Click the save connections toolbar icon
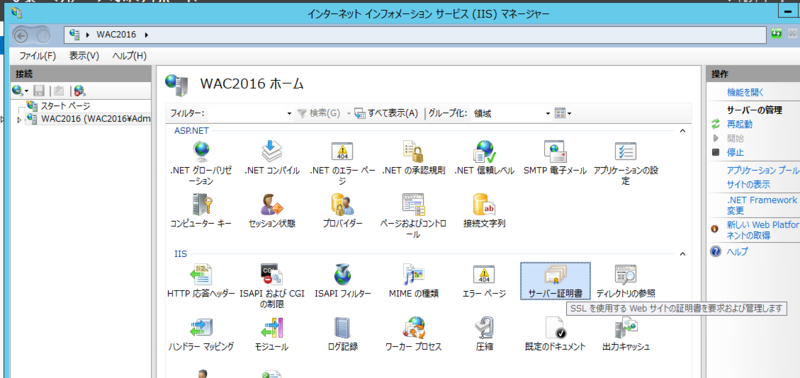 39,91
